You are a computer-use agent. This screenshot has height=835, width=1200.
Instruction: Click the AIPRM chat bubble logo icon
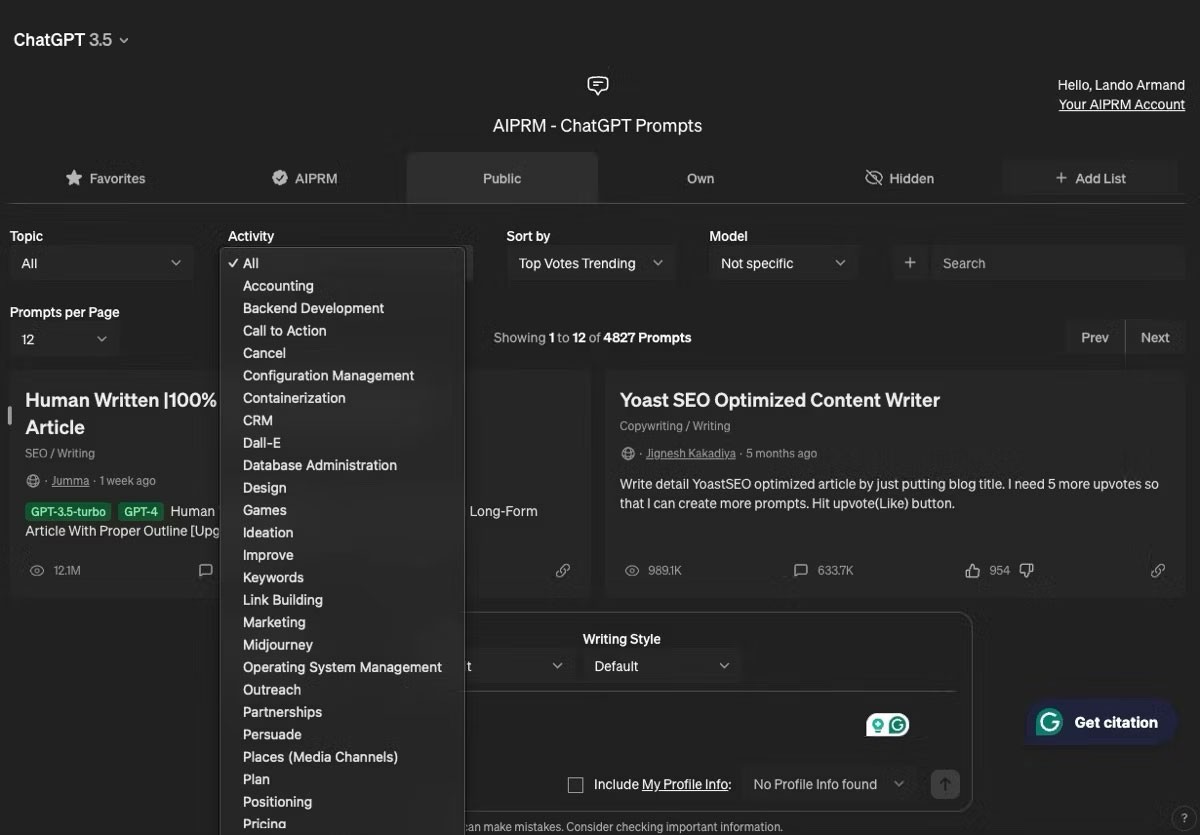click(598, 85)
